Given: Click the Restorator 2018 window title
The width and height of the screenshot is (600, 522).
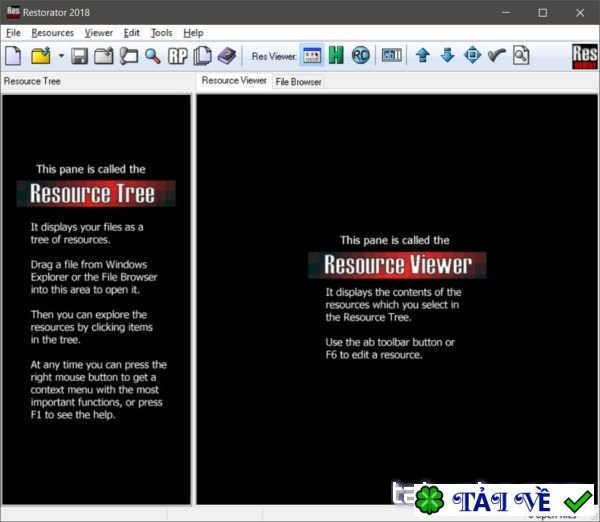Looking at the screenshot, I should point(56,13).
